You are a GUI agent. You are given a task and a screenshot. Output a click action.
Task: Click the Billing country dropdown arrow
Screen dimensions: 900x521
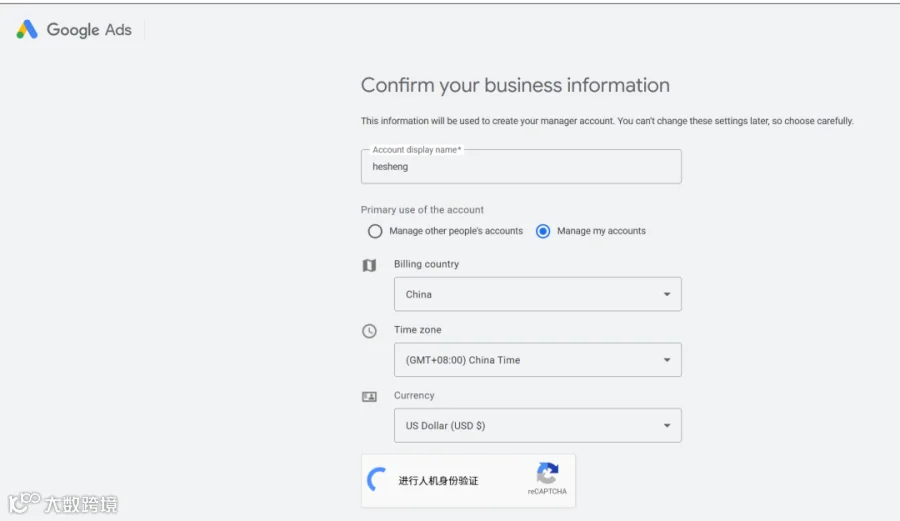tap(667, 294)
